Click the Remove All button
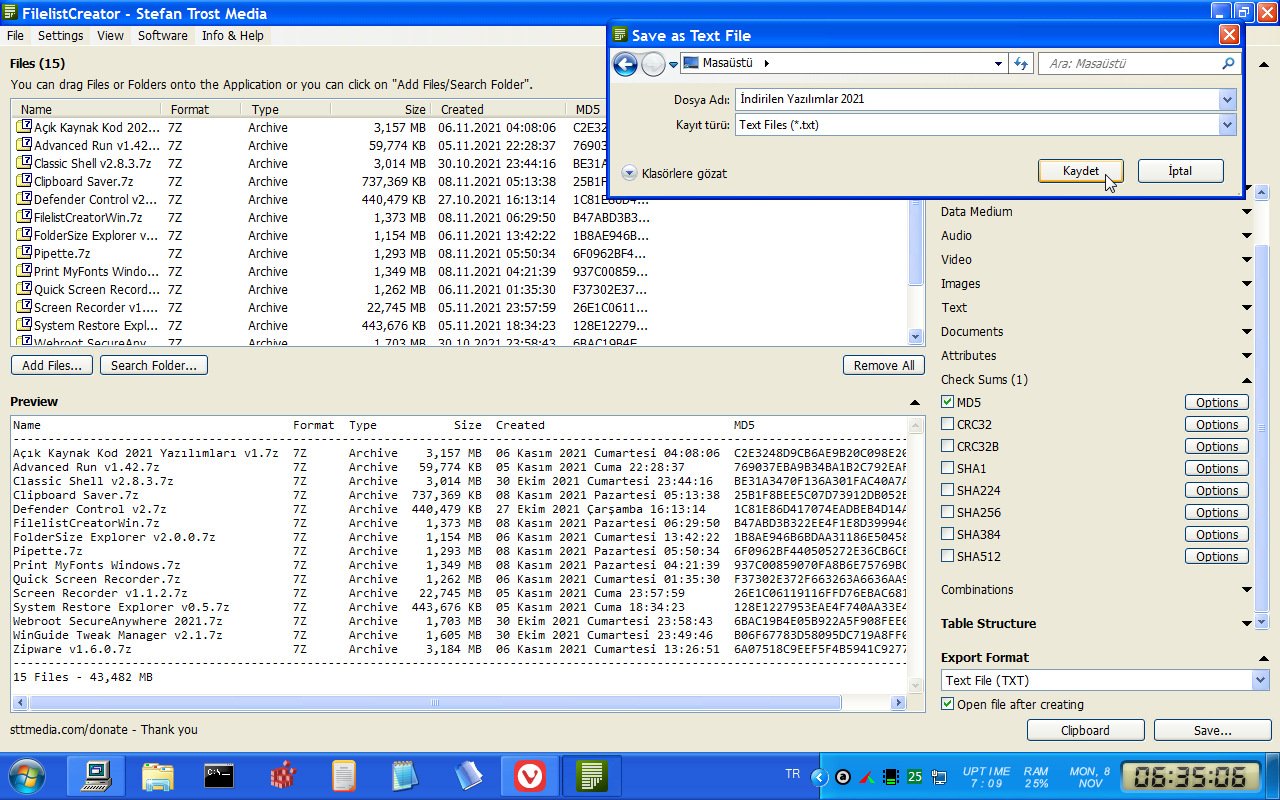Viewport: 1280px width, 800px height. [884, 365]
